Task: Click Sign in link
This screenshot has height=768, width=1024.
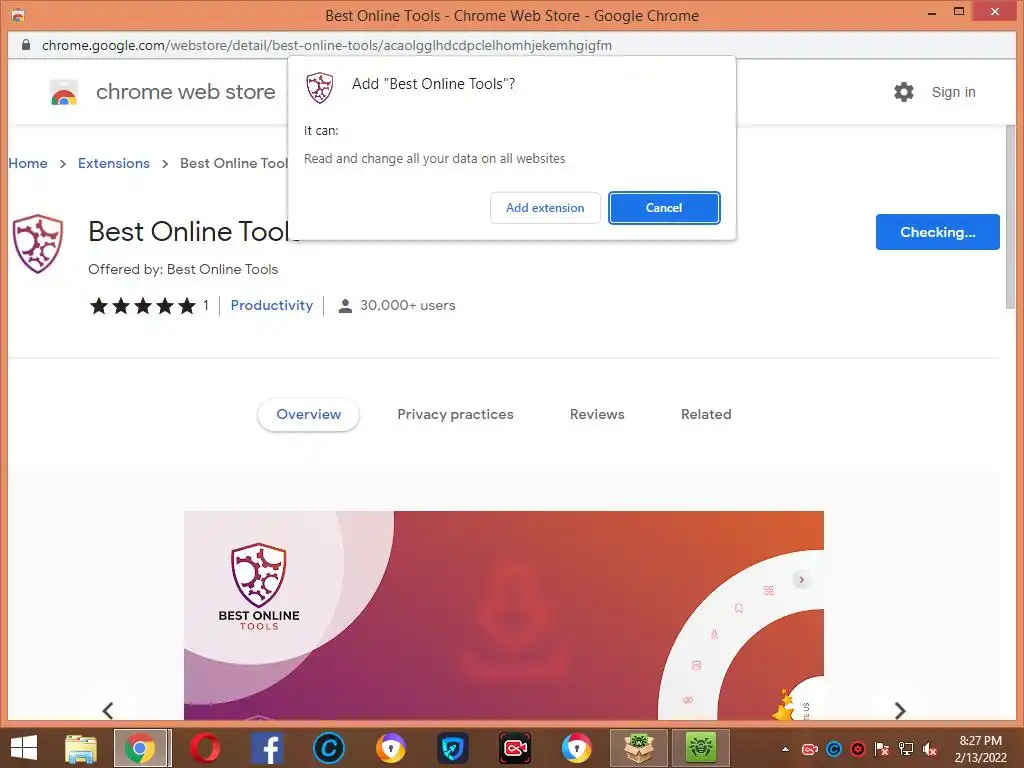Action: pos(953,92)
